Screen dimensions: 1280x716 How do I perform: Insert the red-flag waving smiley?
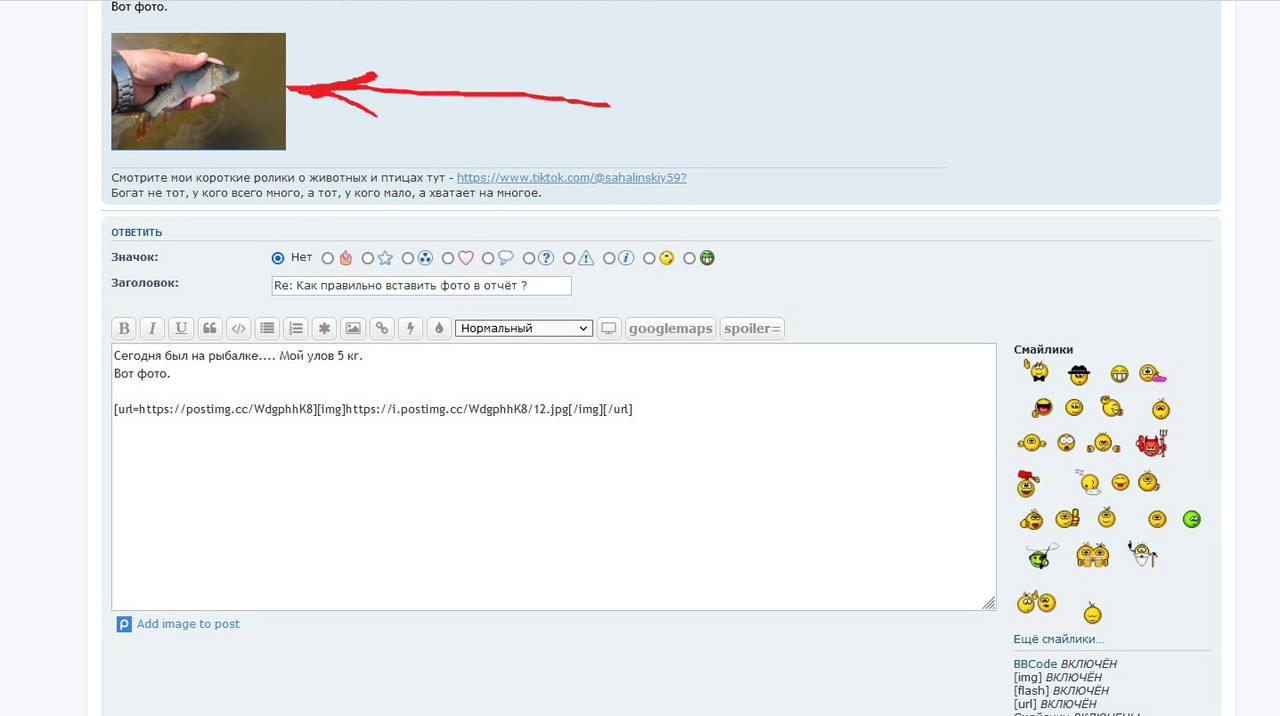(1027, 484)
